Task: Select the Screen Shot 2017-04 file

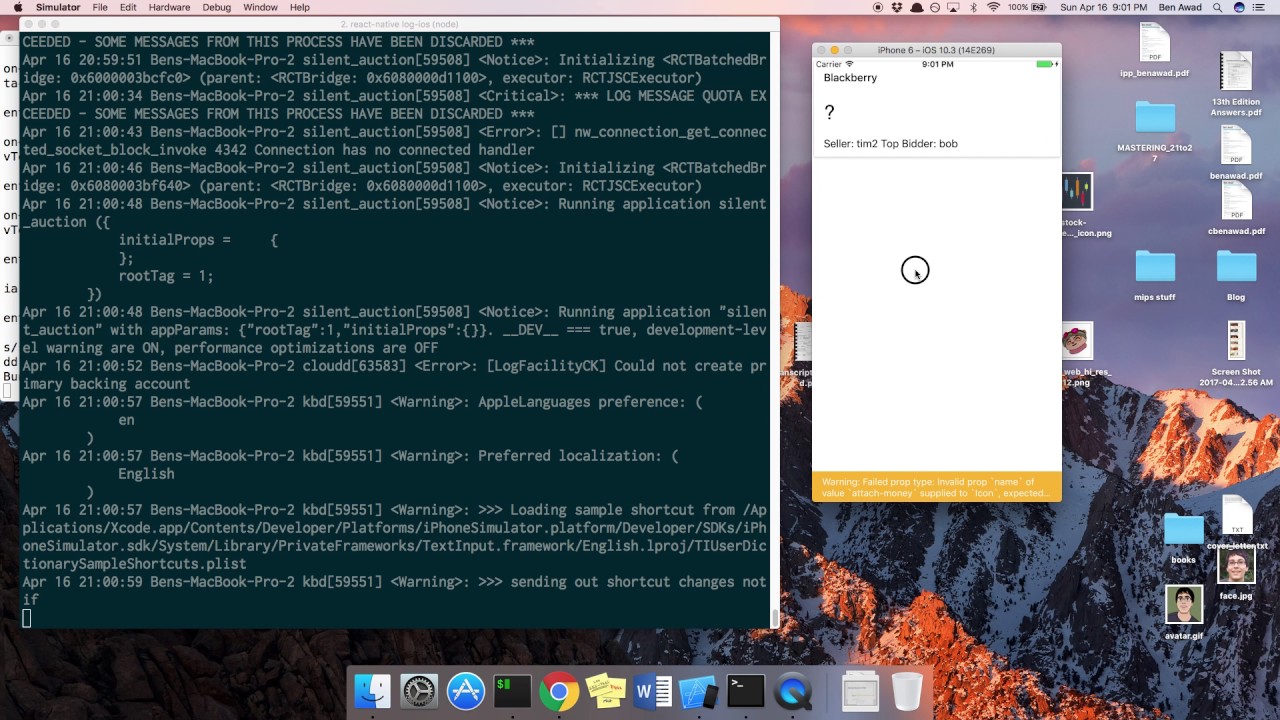Action: coord(1236,353)
